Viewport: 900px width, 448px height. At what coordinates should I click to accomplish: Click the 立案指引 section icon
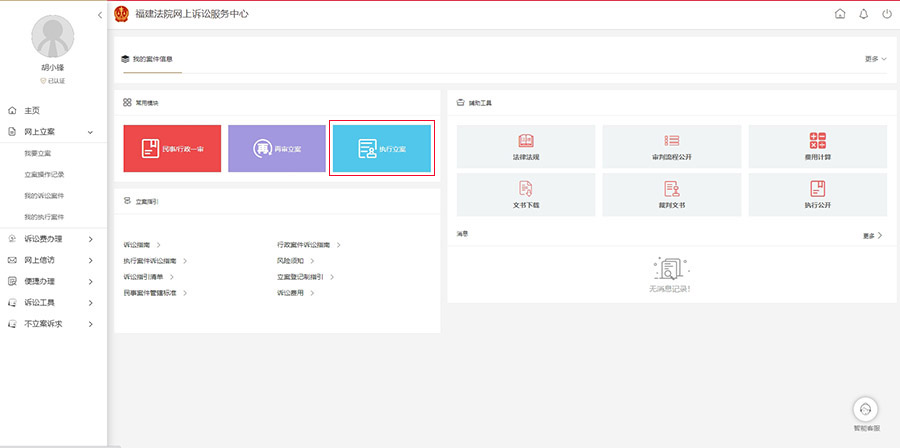click(x=127, y=201)
